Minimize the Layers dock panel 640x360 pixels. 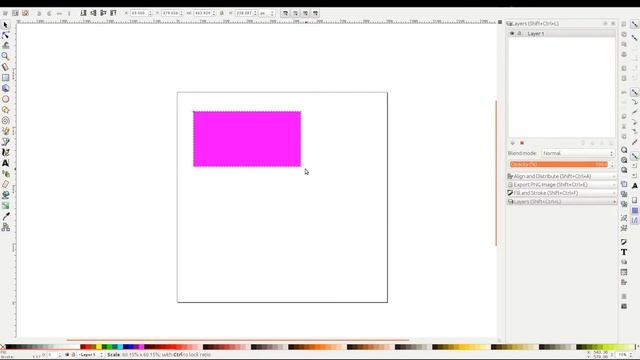point(605,24)
